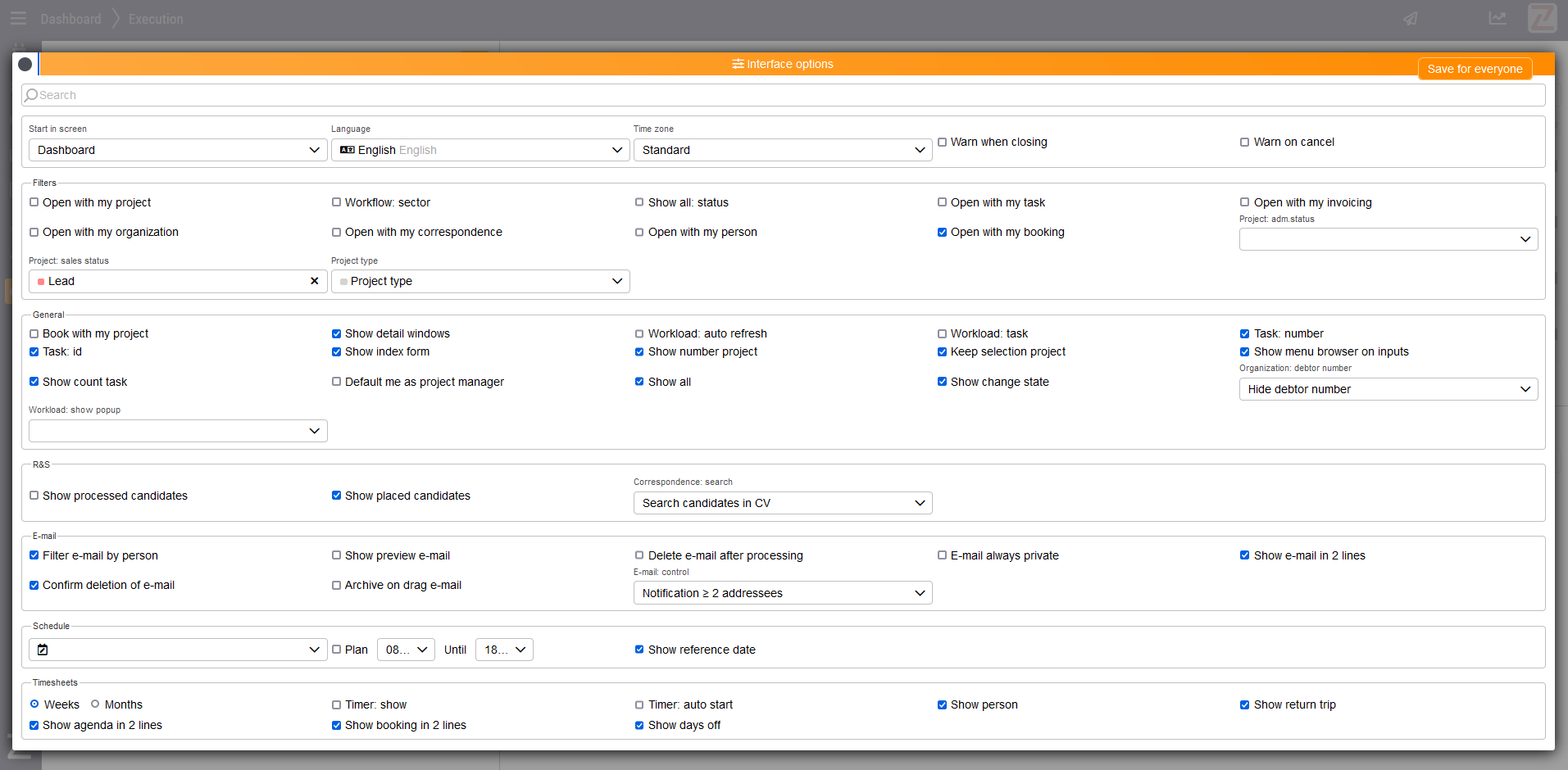Expand the Hide debtor number dropdown
The image size is (1568, 770).
[x=1388, y=389]
